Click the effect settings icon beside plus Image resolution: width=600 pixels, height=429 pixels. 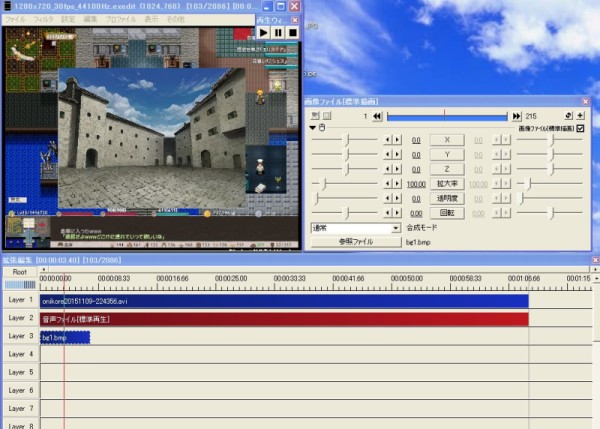pyautogui.click(x=568, y=115)
